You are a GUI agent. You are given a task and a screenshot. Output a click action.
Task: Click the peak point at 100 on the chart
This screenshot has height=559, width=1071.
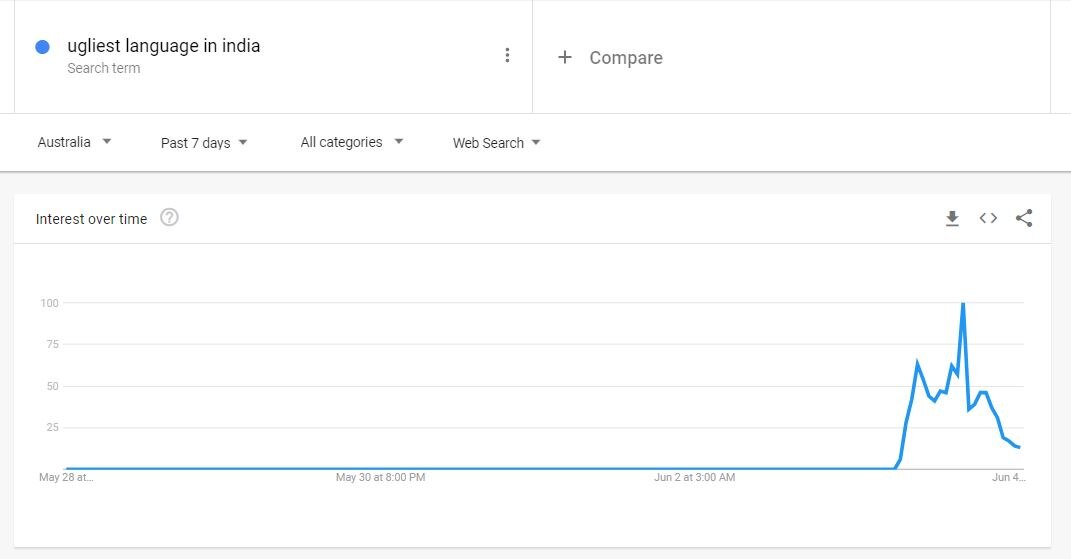pos(963,303)
